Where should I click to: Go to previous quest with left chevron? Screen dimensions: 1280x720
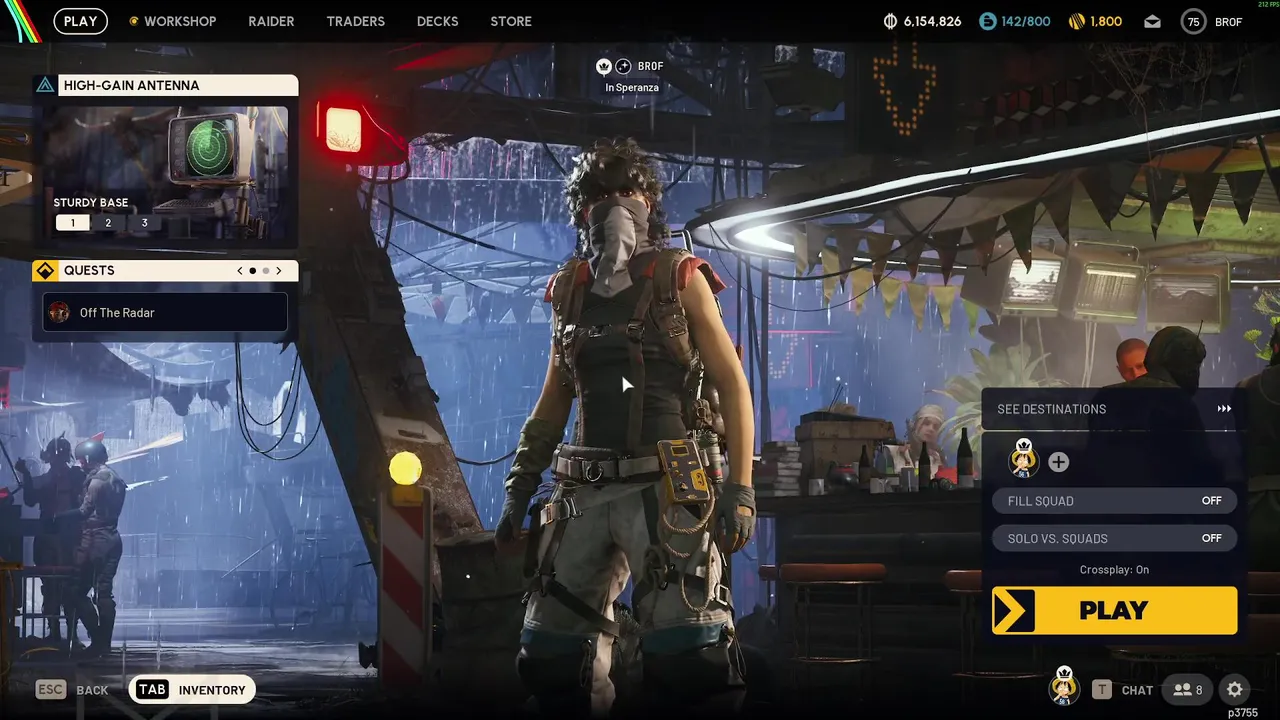pos(240,271)
